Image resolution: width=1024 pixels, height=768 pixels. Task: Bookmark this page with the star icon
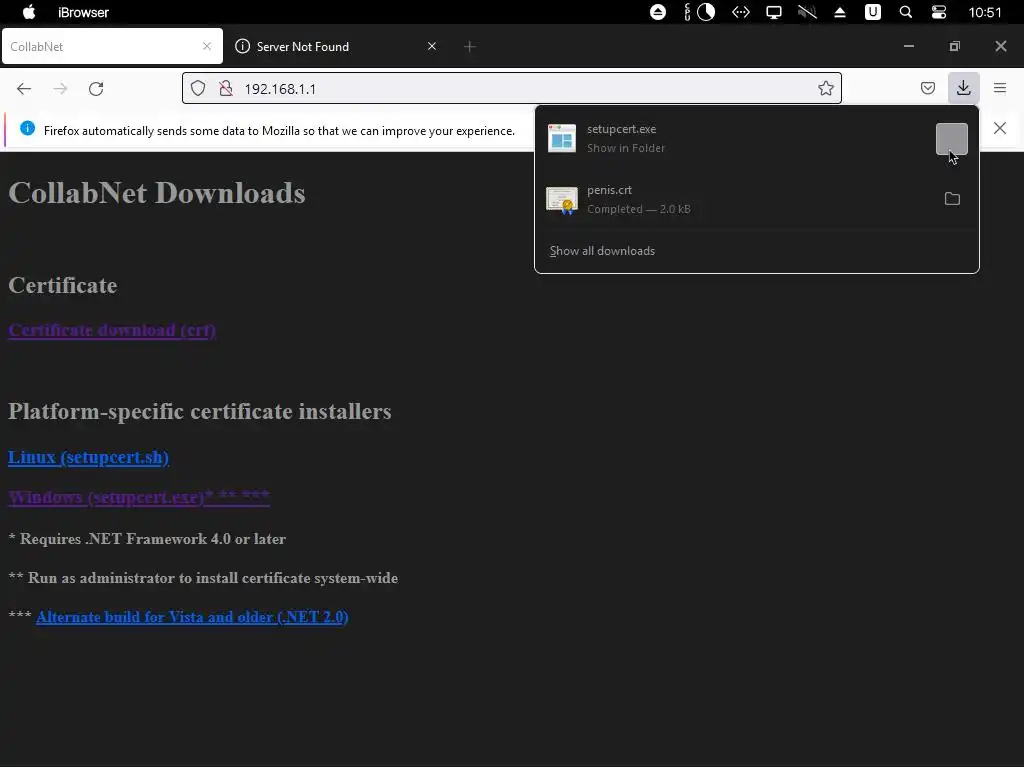tap(825, 88)
